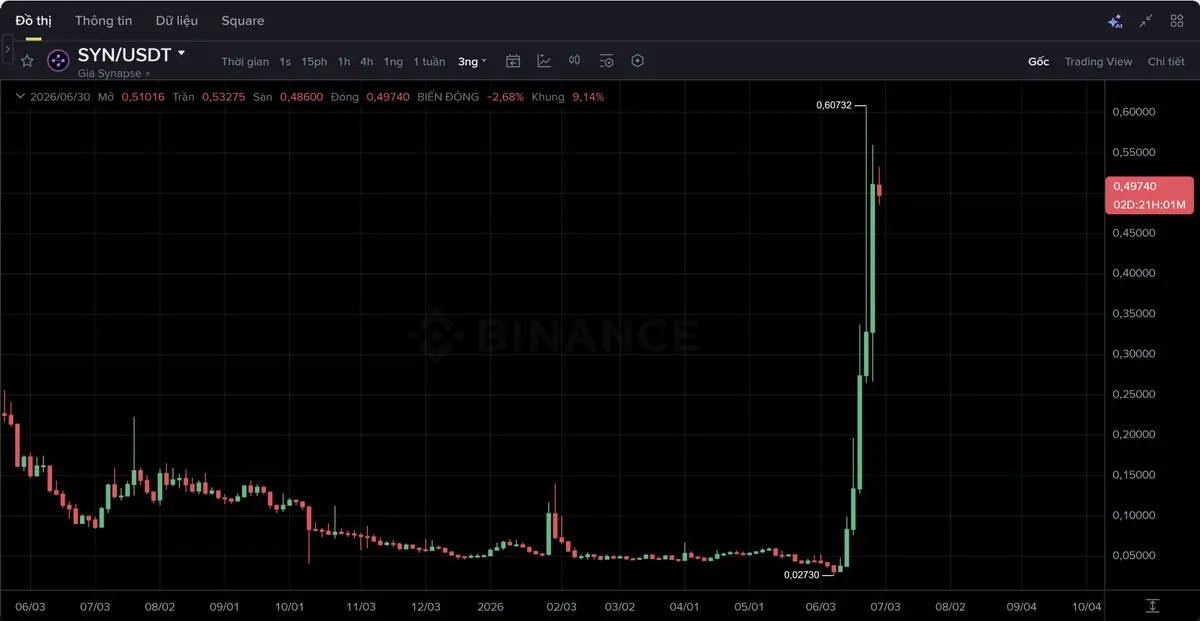
Task: Select the Thời gian time view
Action: pos(245,62)
